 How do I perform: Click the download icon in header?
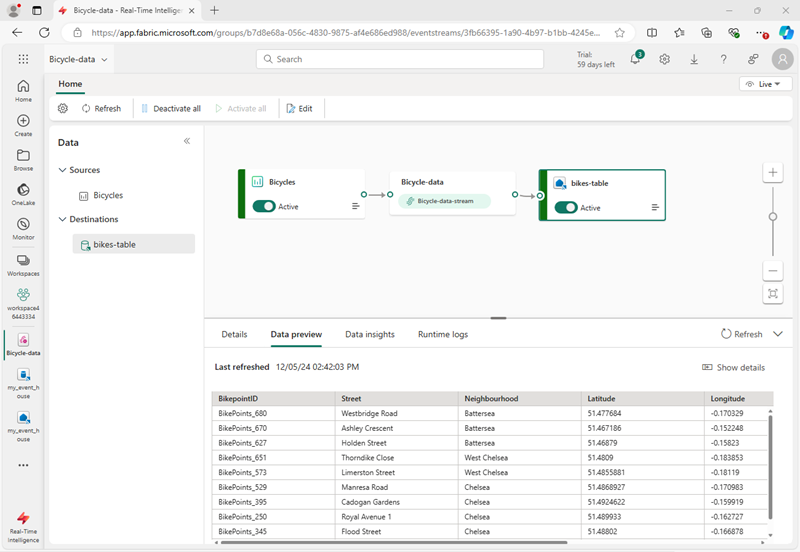pos(694,59)
